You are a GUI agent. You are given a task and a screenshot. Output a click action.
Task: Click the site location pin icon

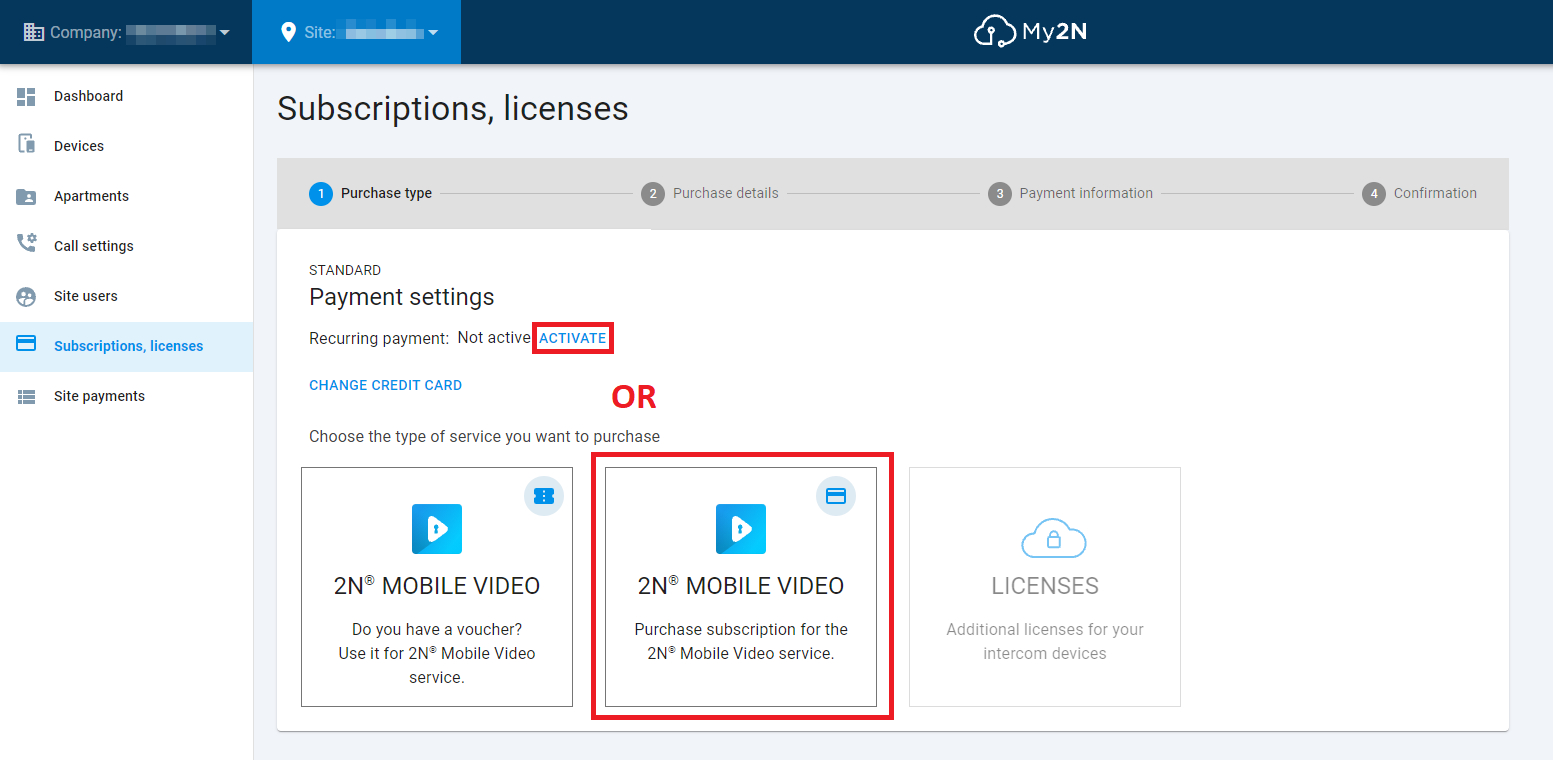[x=288, y=32]
